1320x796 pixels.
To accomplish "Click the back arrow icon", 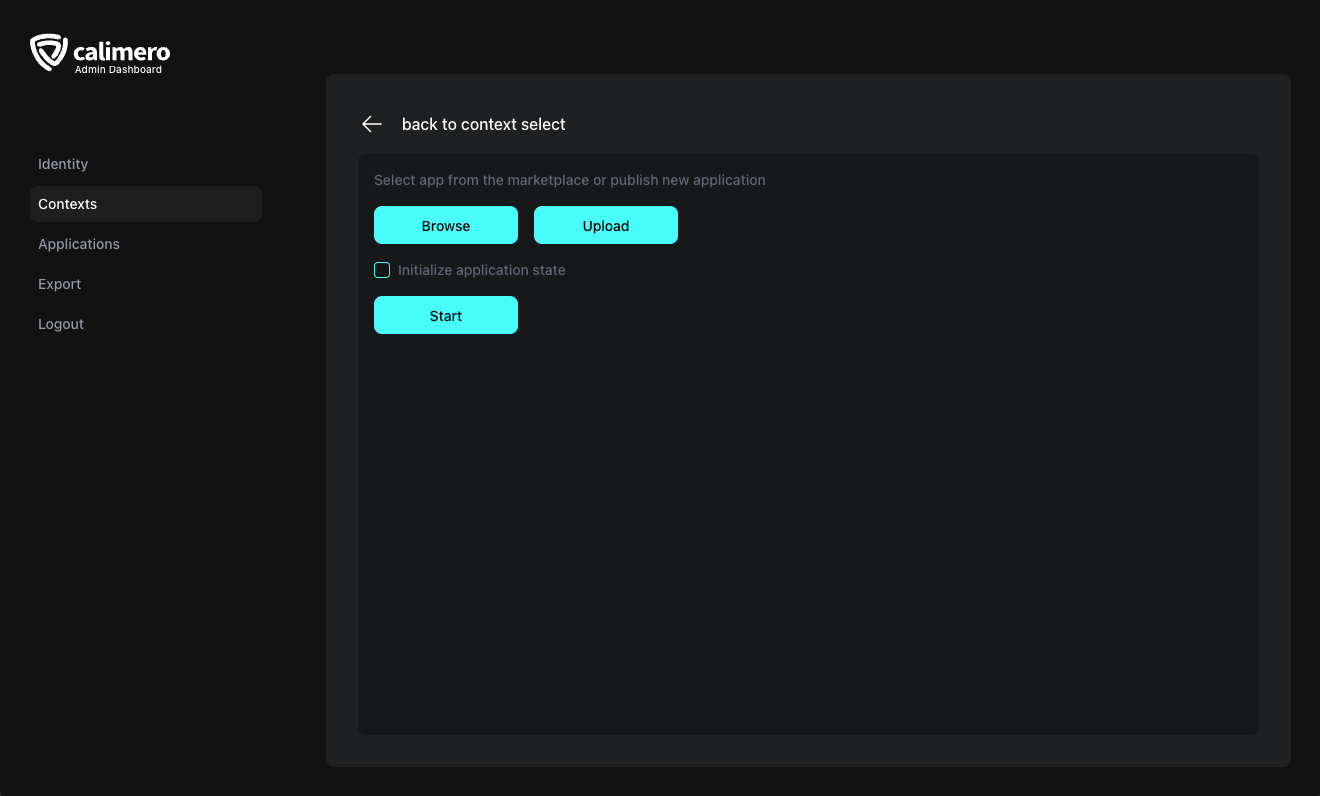I will (x=372, y=124).
